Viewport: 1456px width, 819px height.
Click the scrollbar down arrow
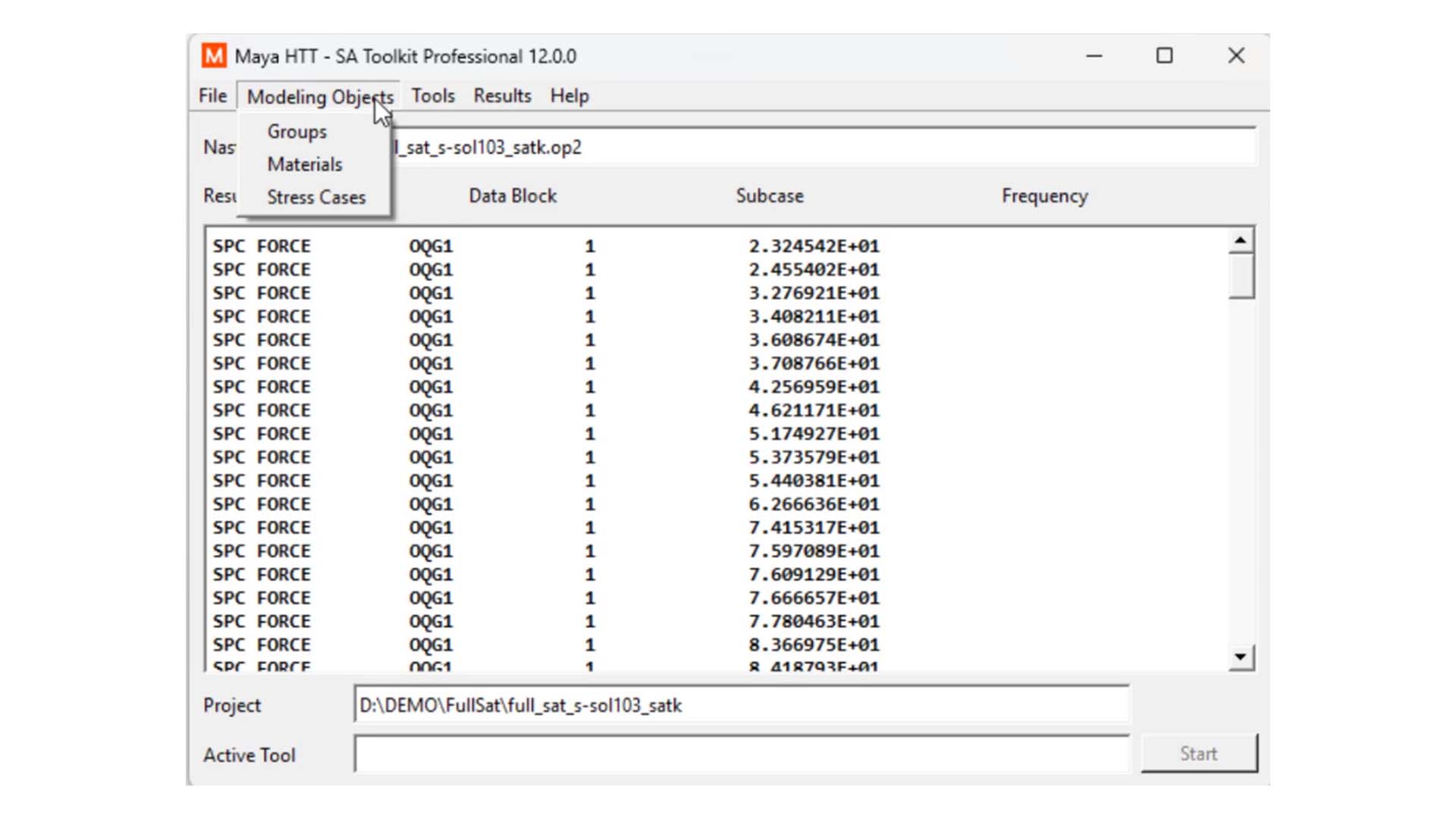pyautogui.click(x=1239, y=657)
